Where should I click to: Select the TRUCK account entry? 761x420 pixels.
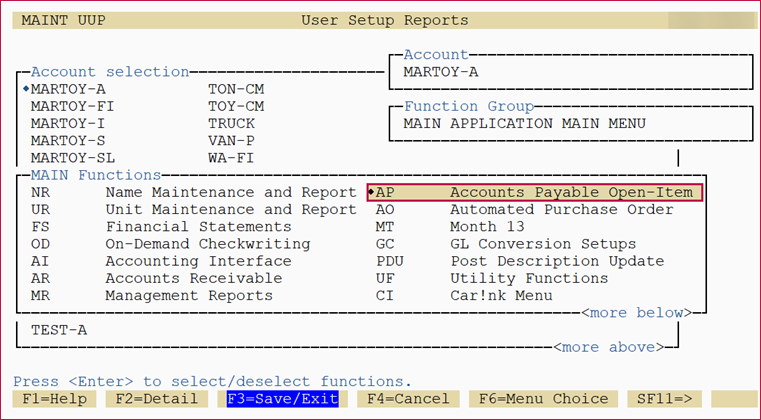point(231,123)
